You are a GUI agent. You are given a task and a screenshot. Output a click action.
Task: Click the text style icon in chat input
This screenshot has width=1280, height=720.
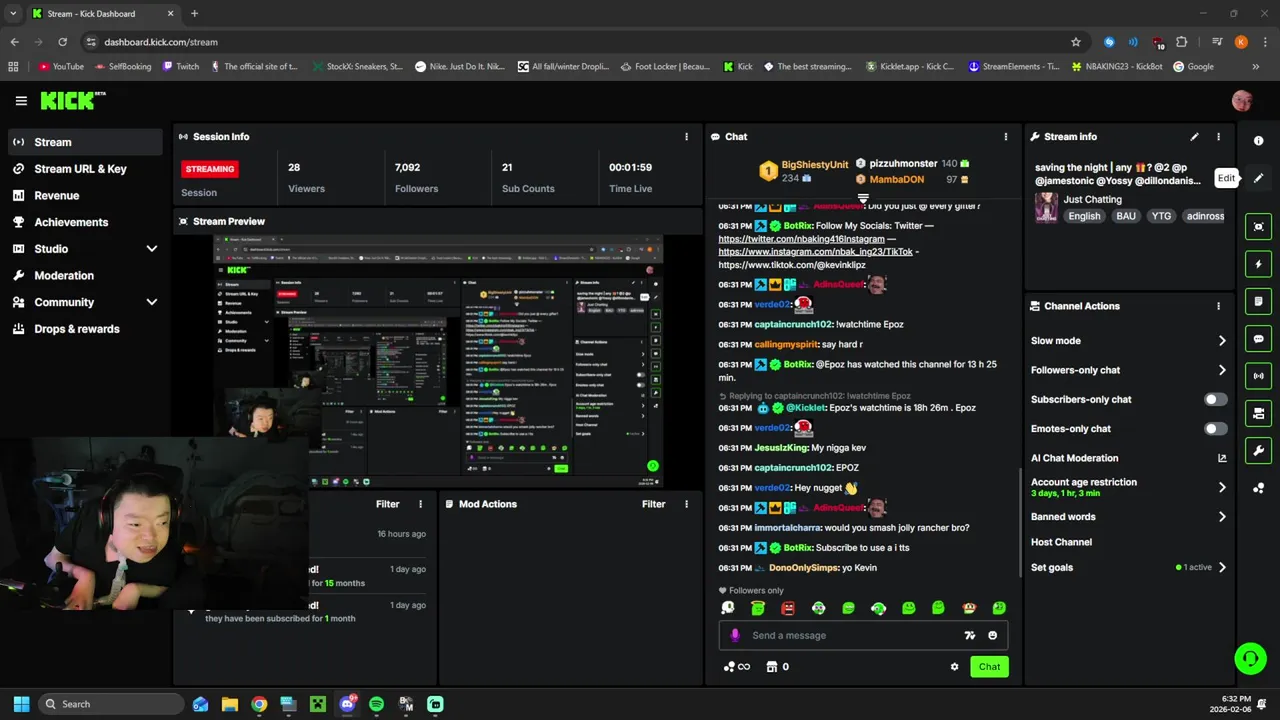(969, 635)
